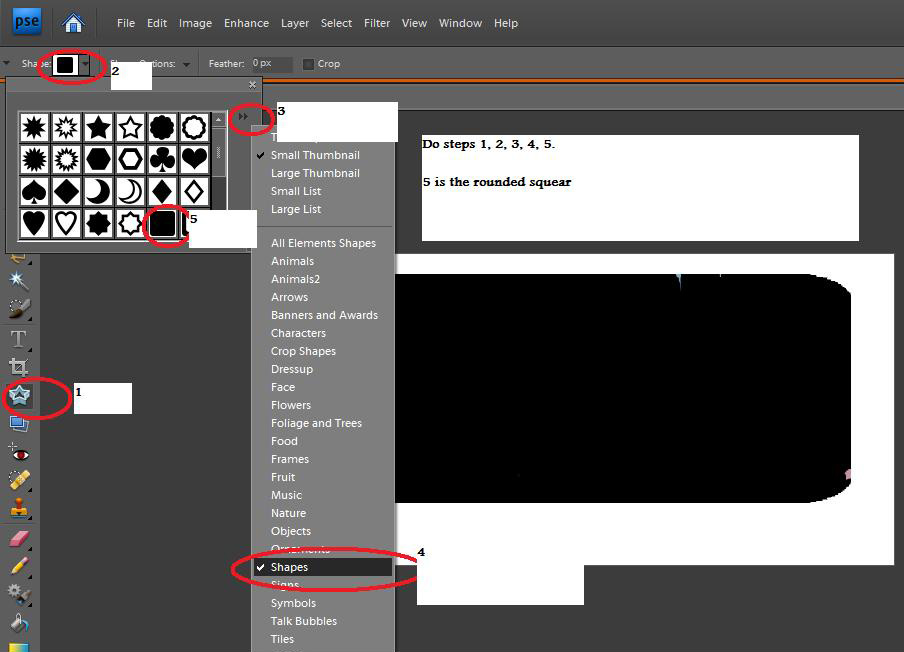Select Talk Bubbles shape category
Screen dimensions: 904x652
click(x=303, y=621)
